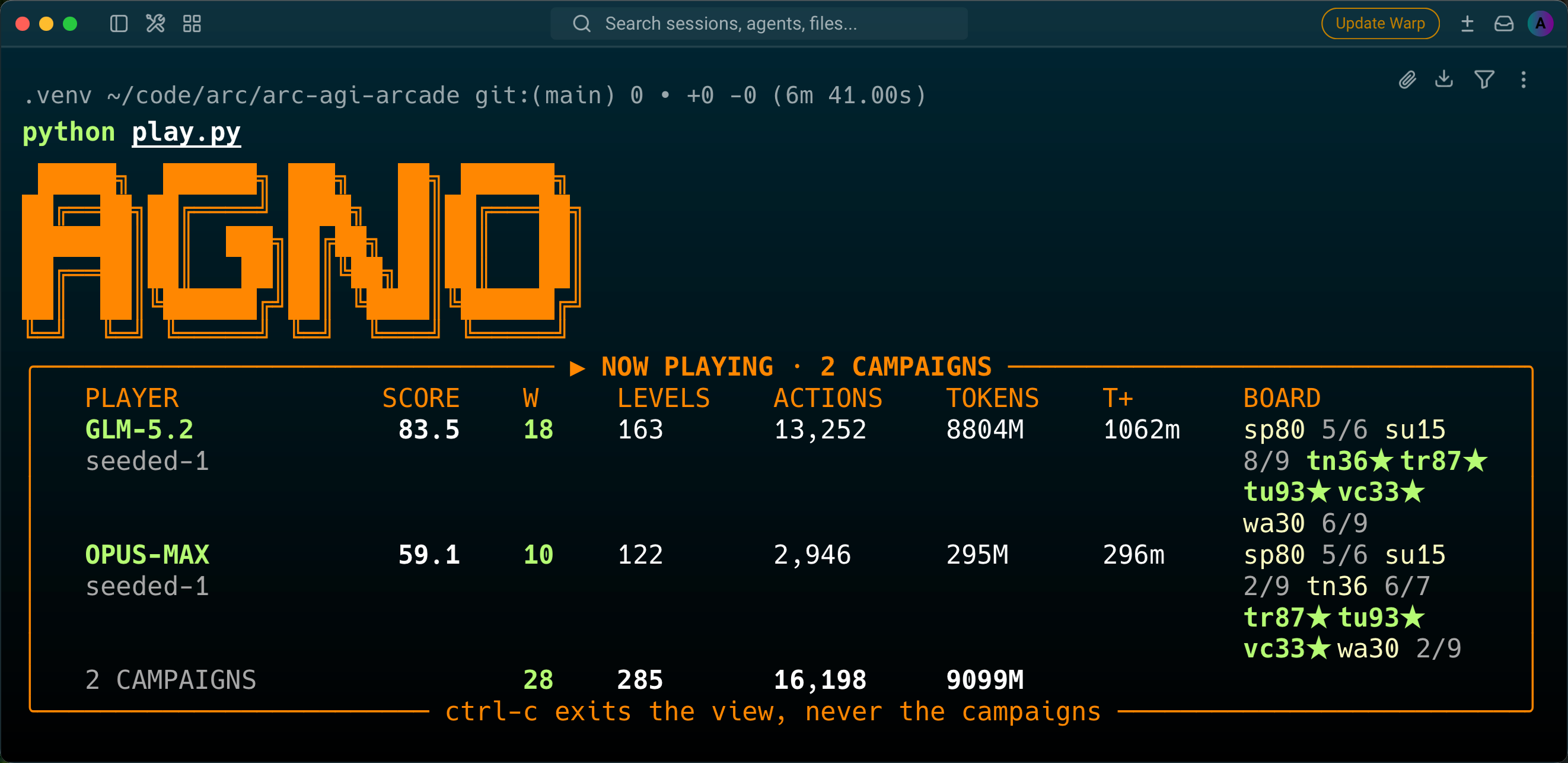This screenshot has width=1568, height=763.
Task: Click the seeded-1 label under GLM-5.2
Action: pyautogui.click(x=147, y=461)
